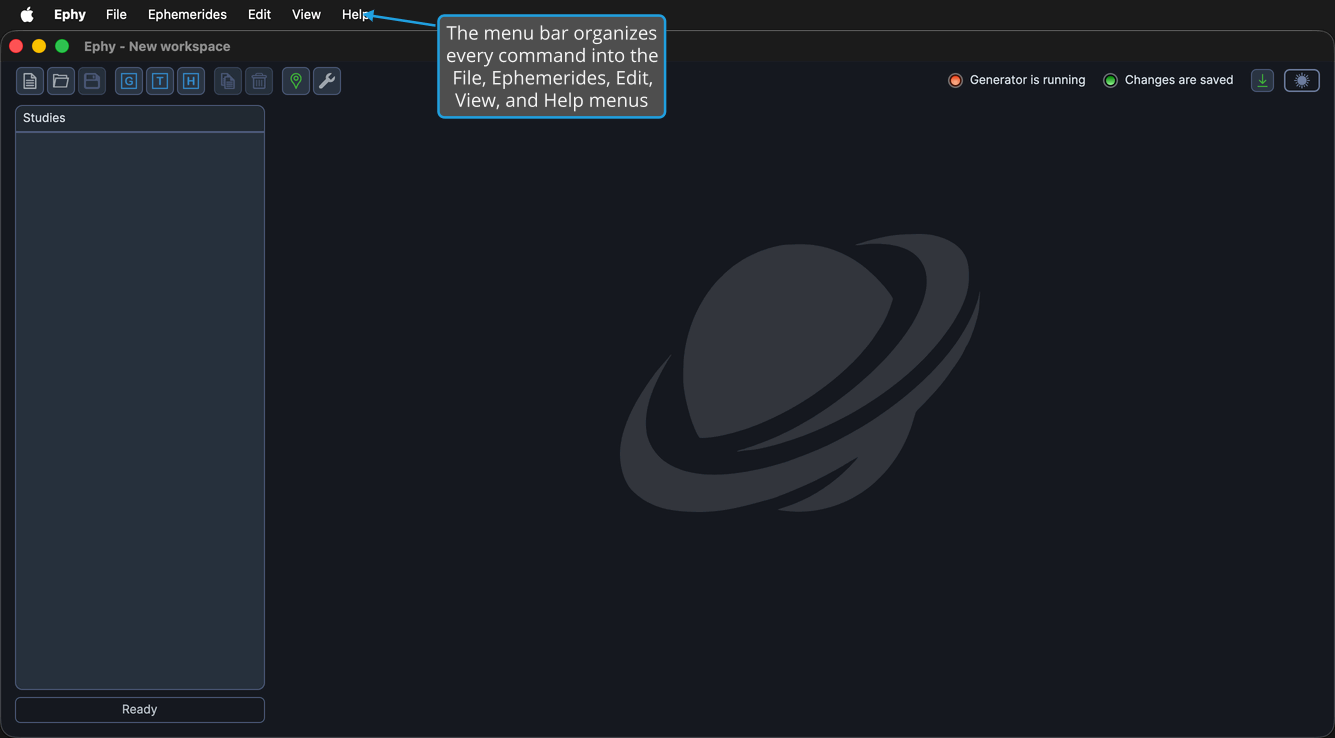This screenshot has height=738, width=1335.
Task: Click the orange generator status indicator
Action: pos(955,80)
